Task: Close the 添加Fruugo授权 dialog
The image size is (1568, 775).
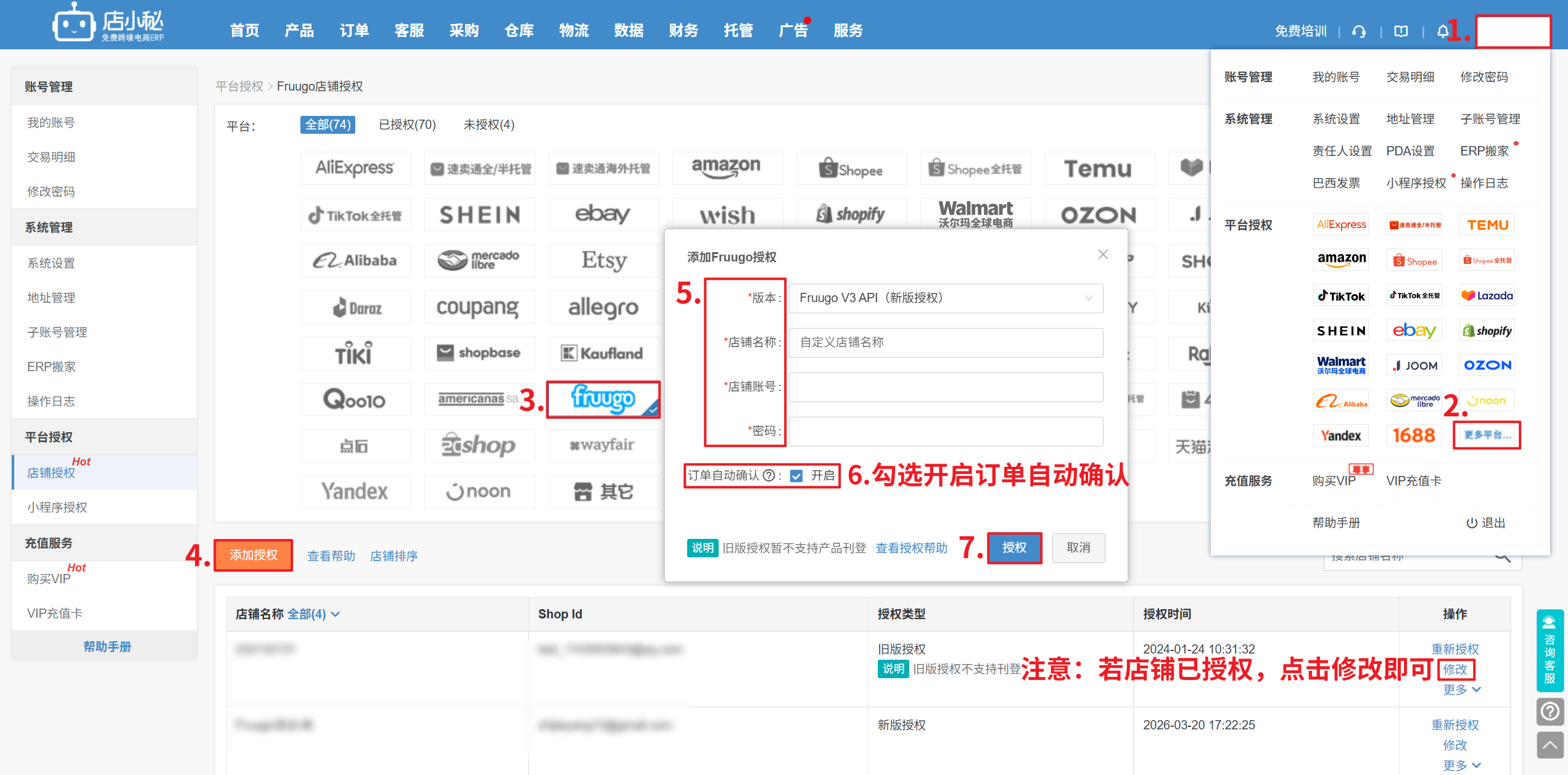Action: click(1103, 255)
